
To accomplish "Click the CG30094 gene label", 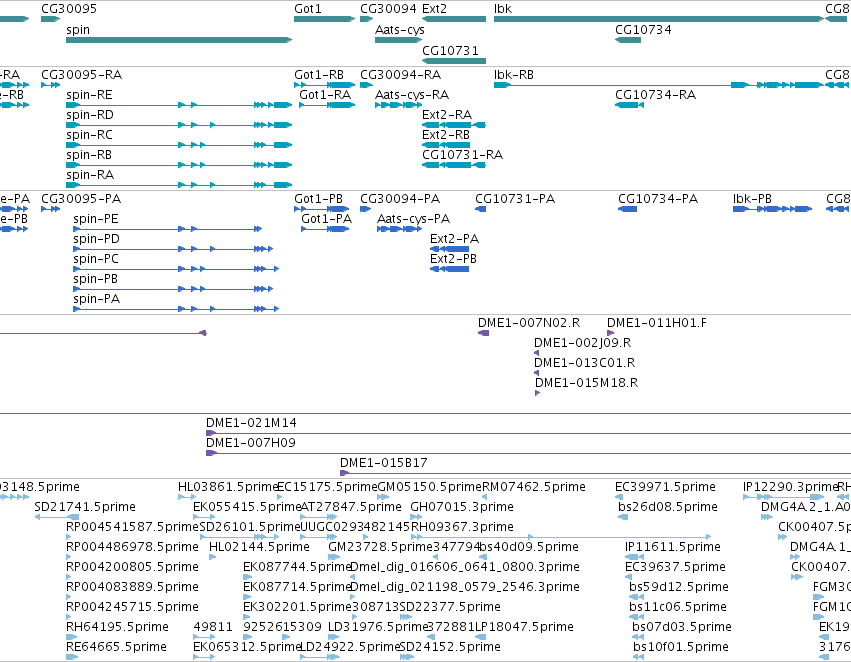I will [x=388, y=9].
